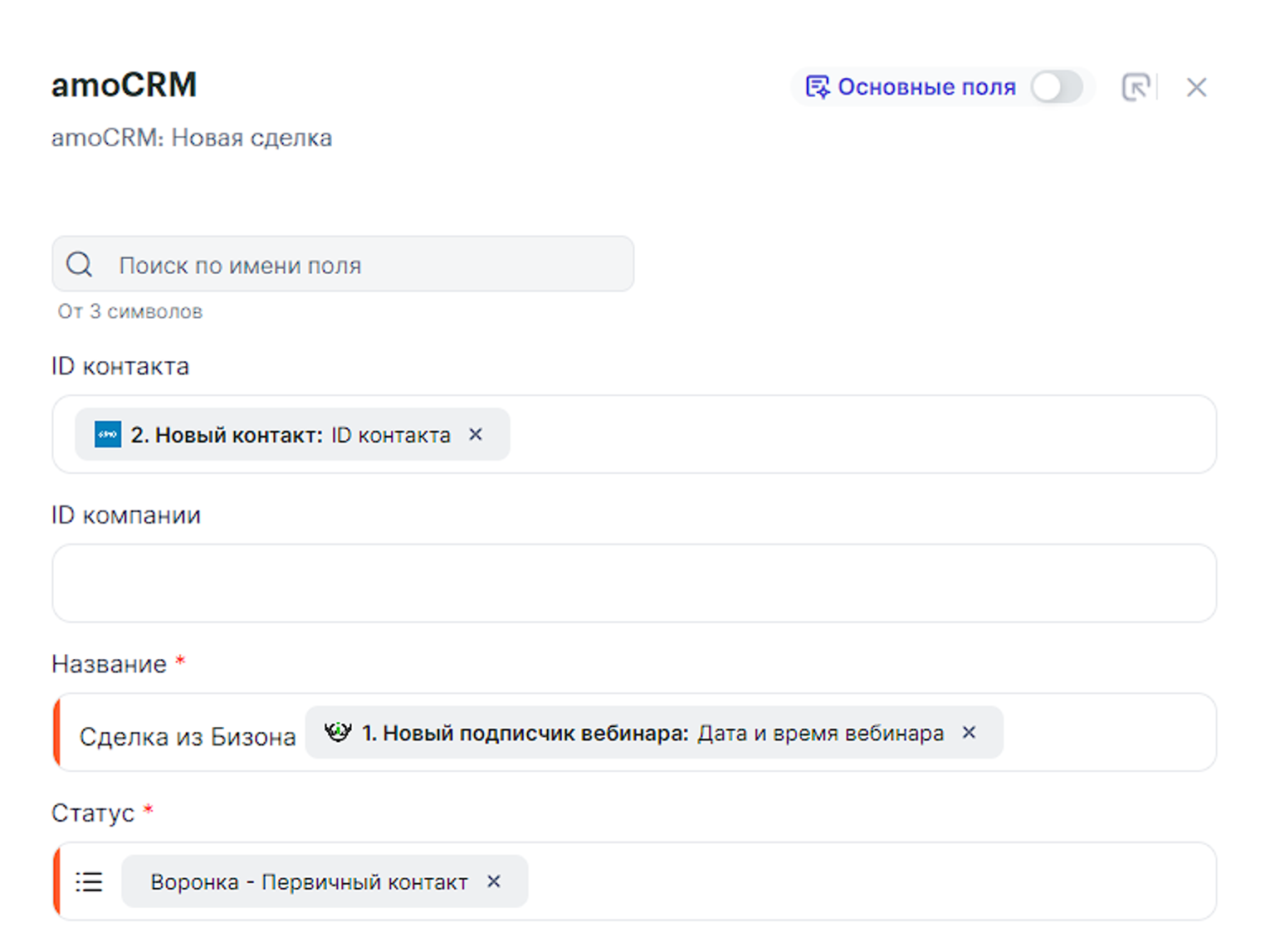
Task: Select the Воронка - Первичный контакт chip
Action: pos(309,881)
